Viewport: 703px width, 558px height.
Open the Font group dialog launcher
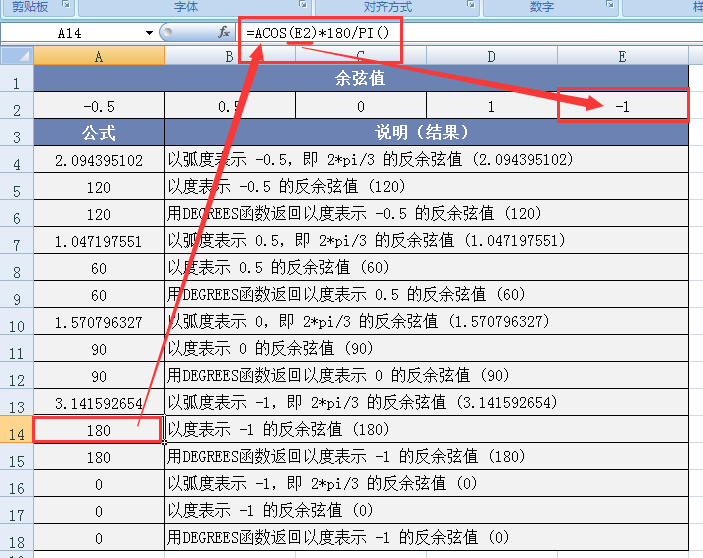[303, 4]
